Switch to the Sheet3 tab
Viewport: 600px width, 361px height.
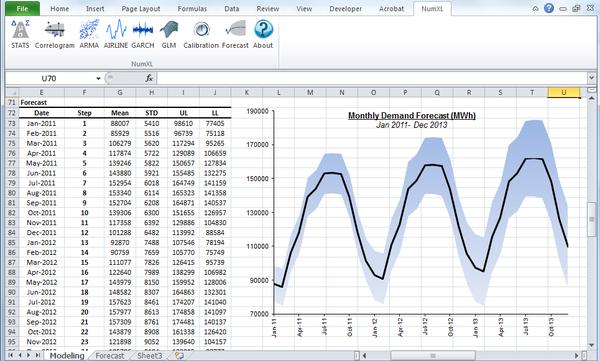tap(150, 356)
